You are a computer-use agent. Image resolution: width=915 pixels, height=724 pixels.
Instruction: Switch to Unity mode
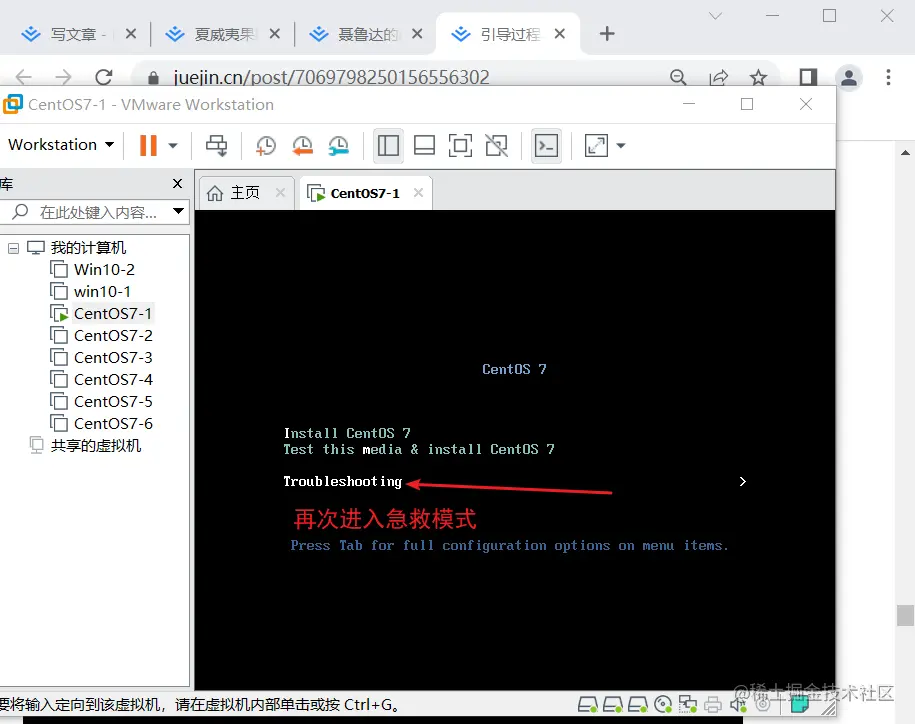pyautogui.click(x=497, y=145)
